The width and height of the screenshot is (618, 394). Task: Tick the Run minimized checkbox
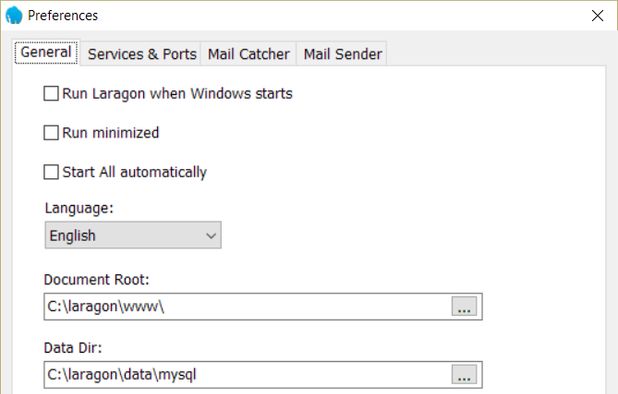(x=51, y=133)
